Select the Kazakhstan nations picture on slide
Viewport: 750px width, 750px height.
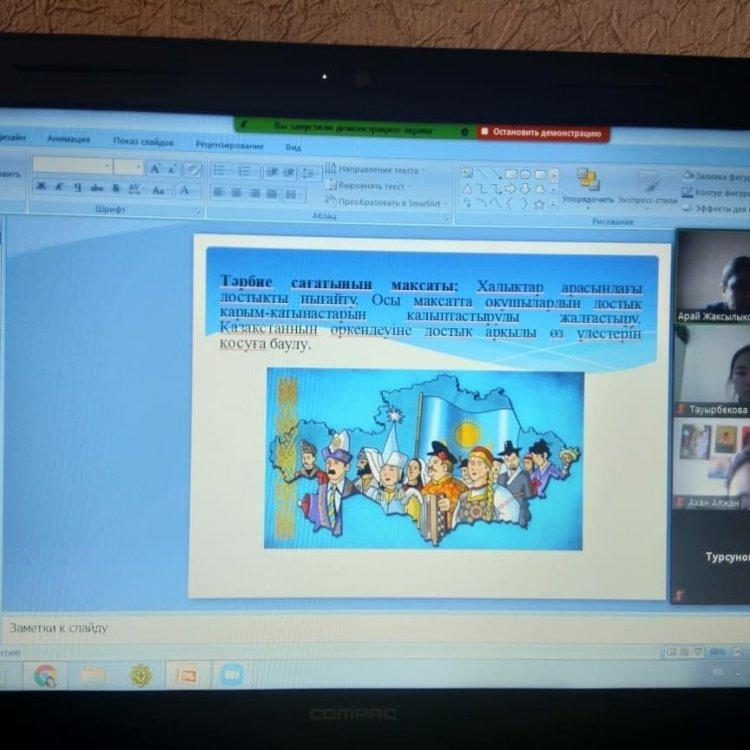click(x=424, y=459)
